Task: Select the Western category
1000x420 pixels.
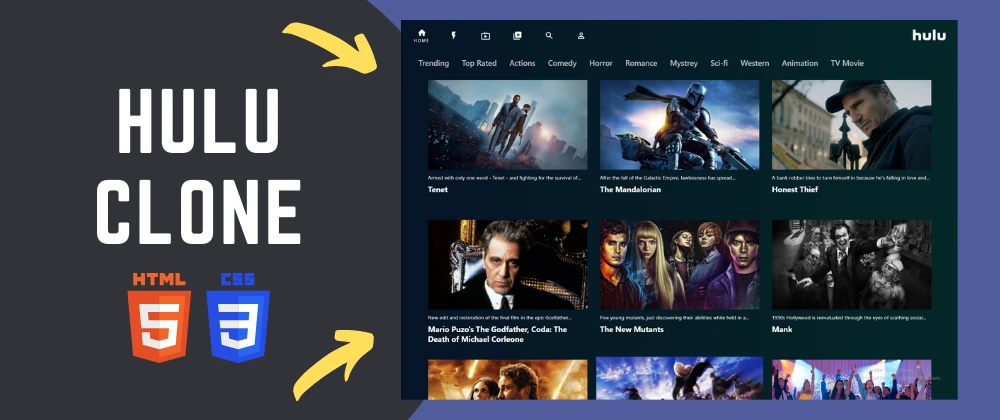Action: point(754,63)
